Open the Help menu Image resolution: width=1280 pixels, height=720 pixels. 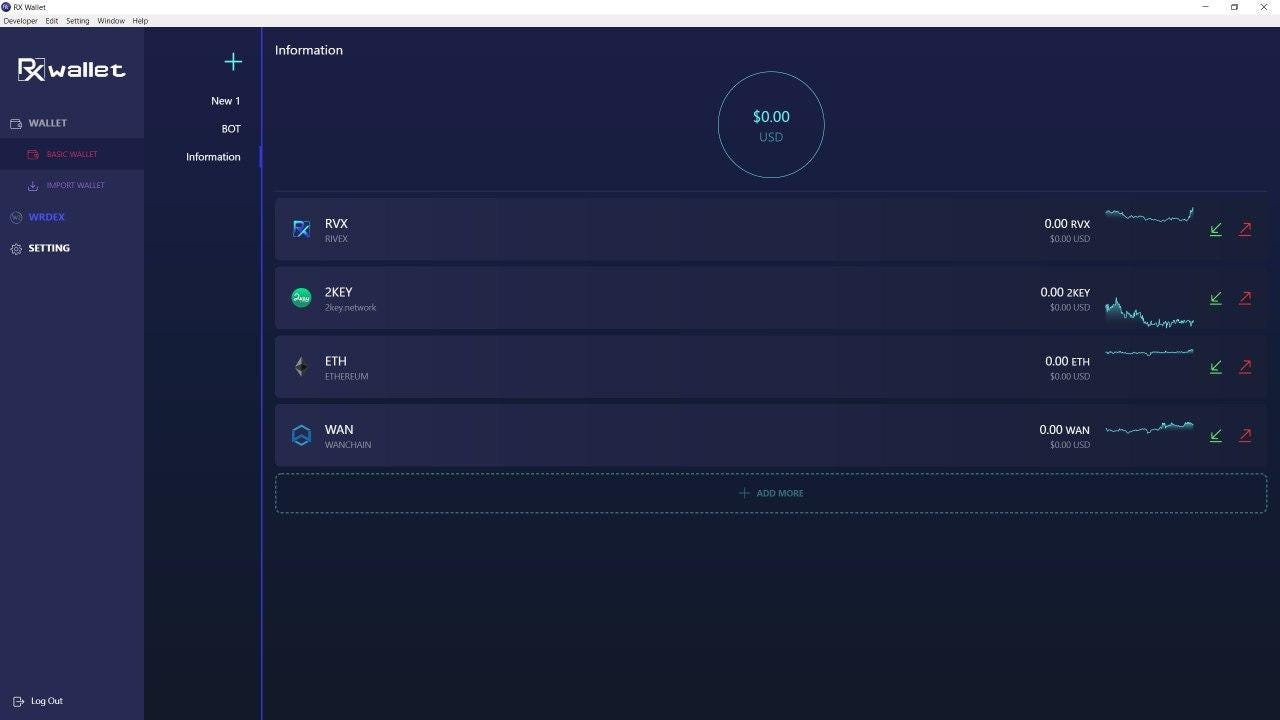140,21
